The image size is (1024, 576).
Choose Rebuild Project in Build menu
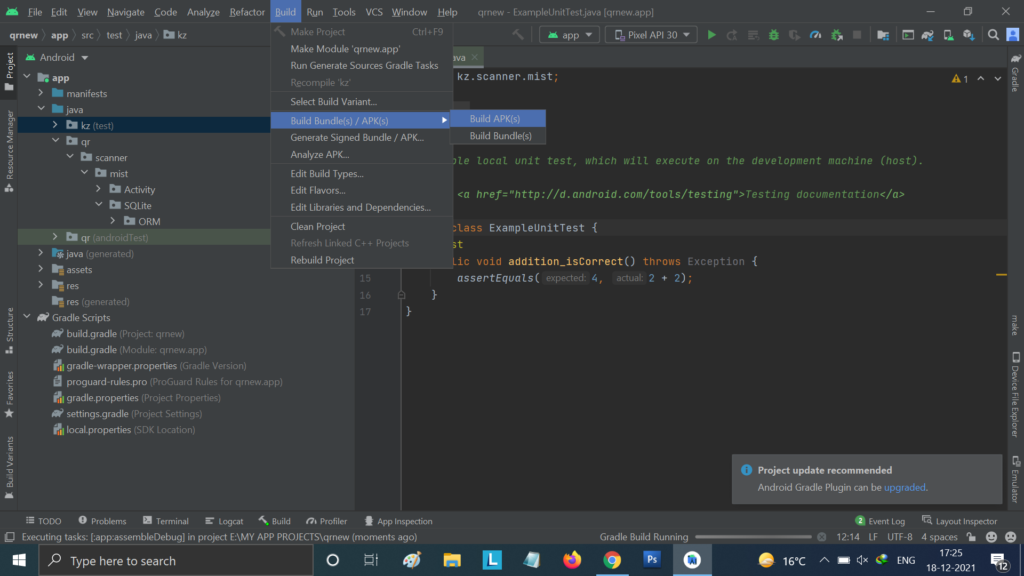click(x=362, y=260)
